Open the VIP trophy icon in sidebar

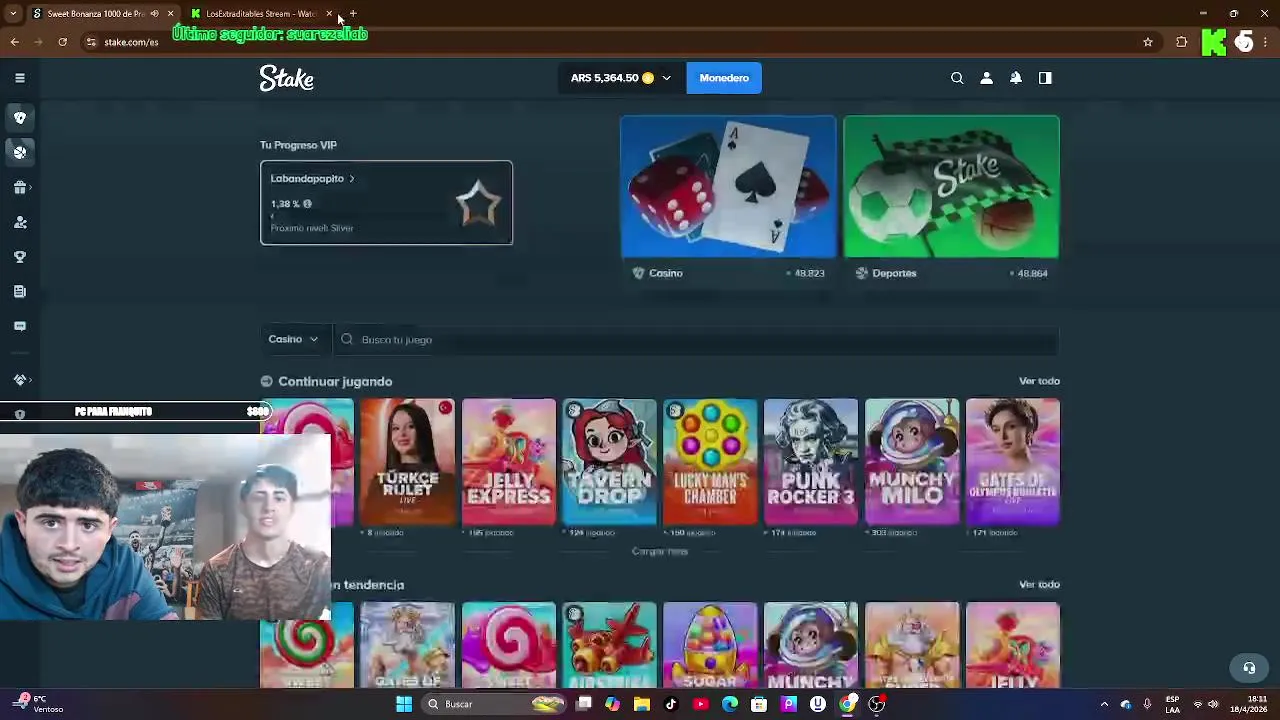click(19, 257)
